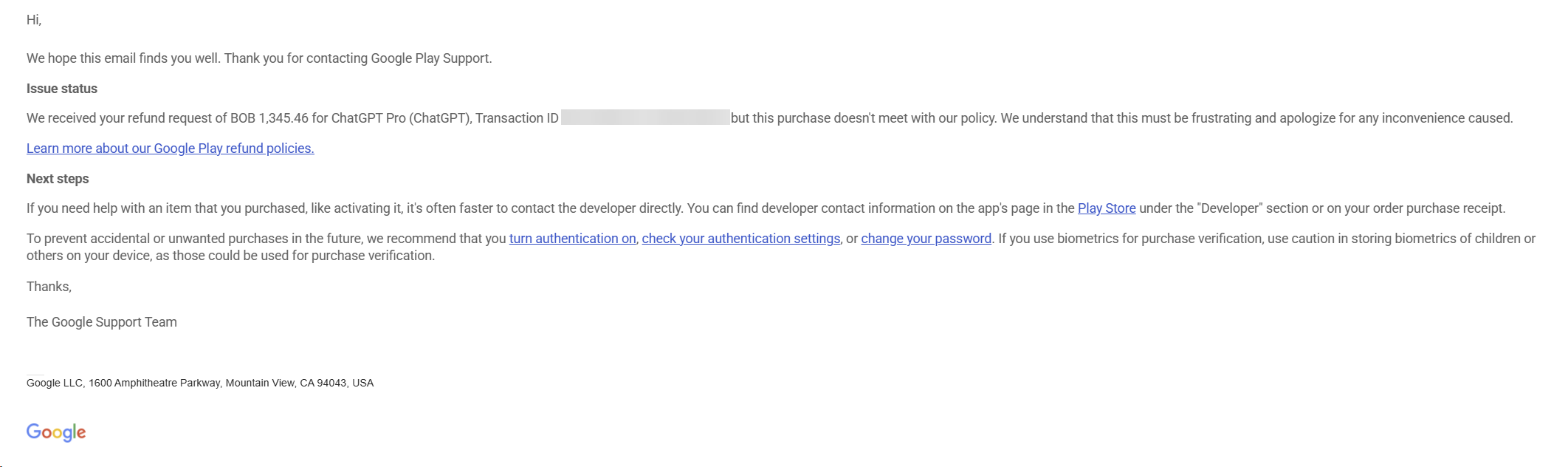Click the BOB 1,345.46 refund amount
The height and width of the screenshot is (467, 1568).
(x=269, y=118)
